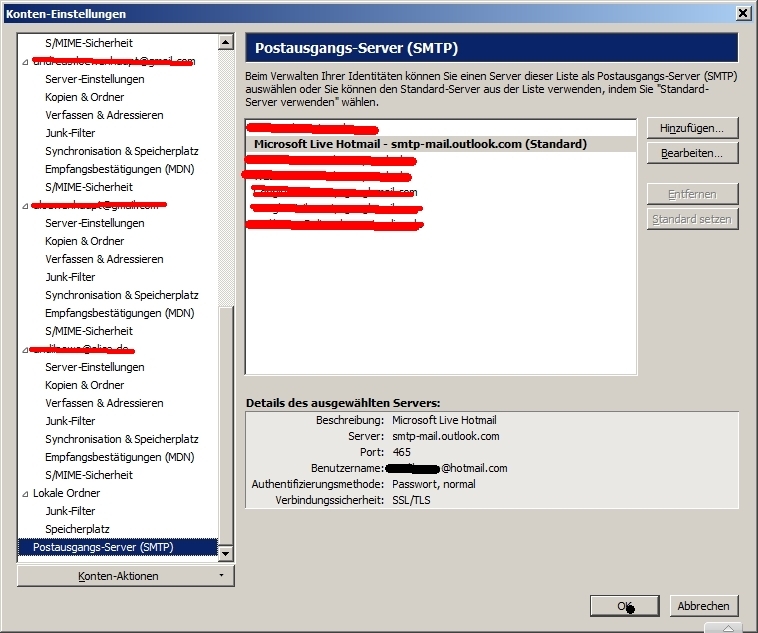Open Junk-Filter under Lokale Ordner
Viewport: 758px width, 633px height.
click(x=70, y=511)
